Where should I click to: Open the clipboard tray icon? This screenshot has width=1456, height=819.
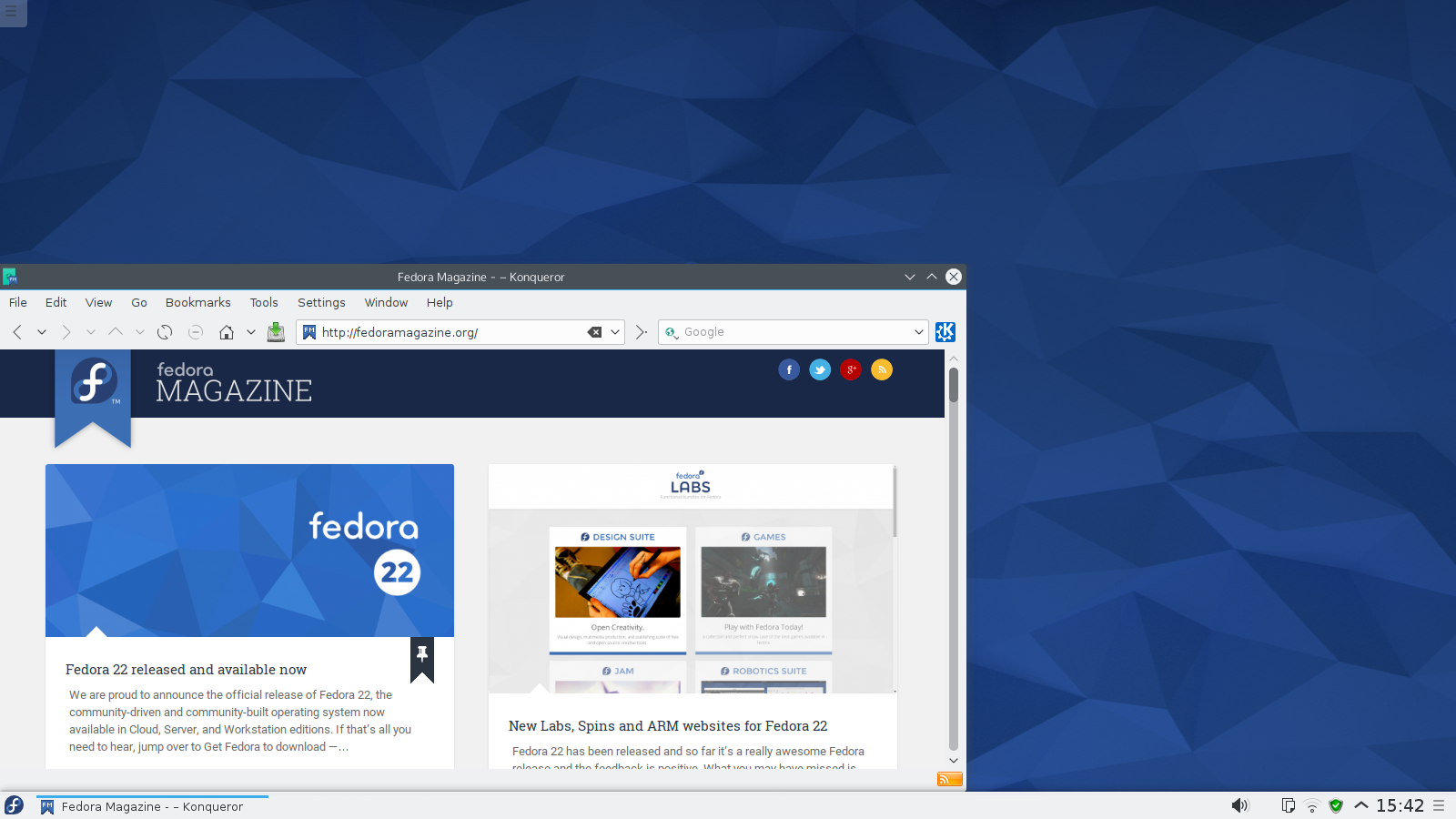[1288, 805]
